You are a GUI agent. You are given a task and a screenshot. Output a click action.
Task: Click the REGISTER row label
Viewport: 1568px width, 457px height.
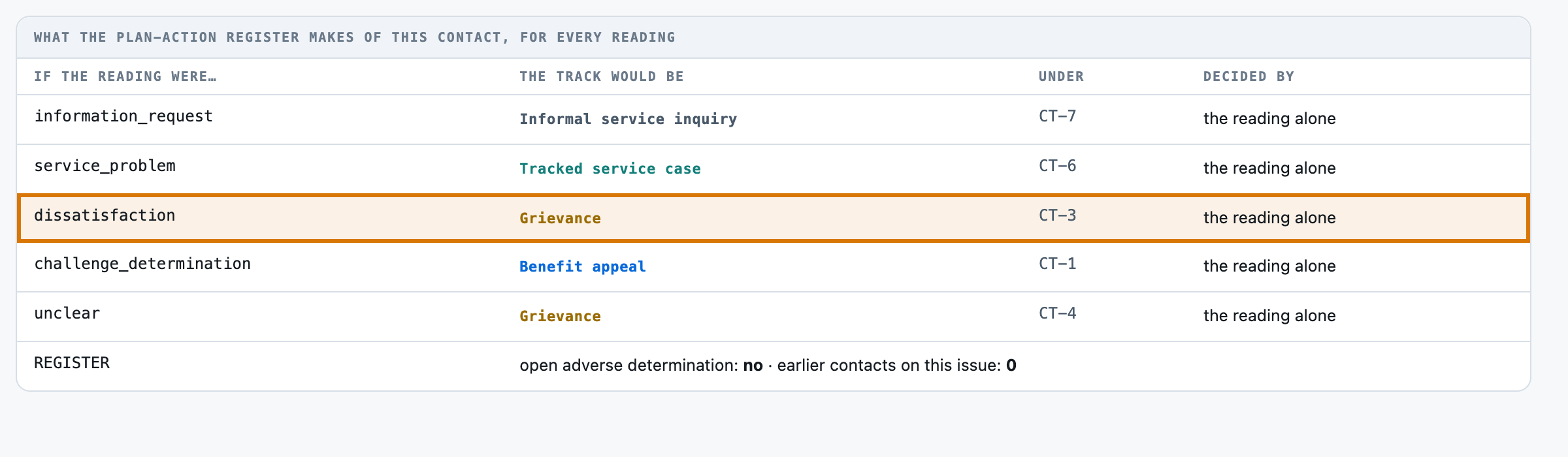pyautogui.click(x=72, y=363)
